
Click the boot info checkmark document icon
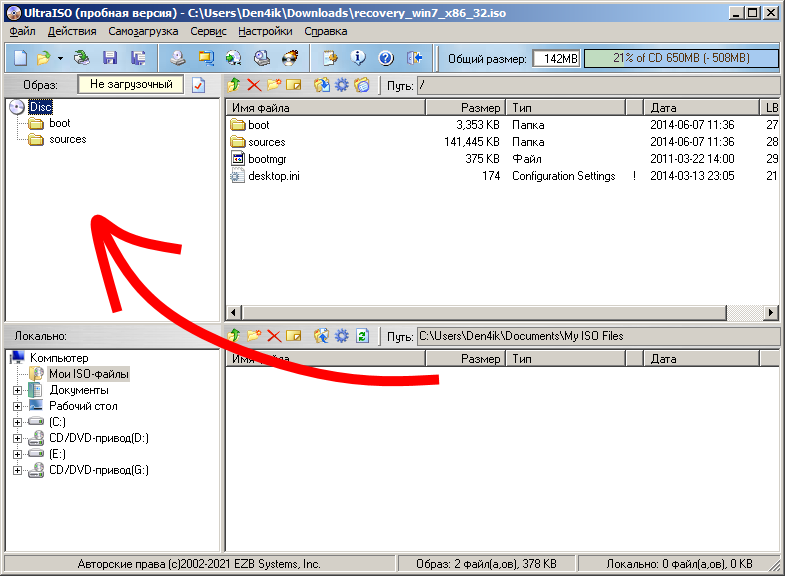pyautogui.click(x=199, y=85)
